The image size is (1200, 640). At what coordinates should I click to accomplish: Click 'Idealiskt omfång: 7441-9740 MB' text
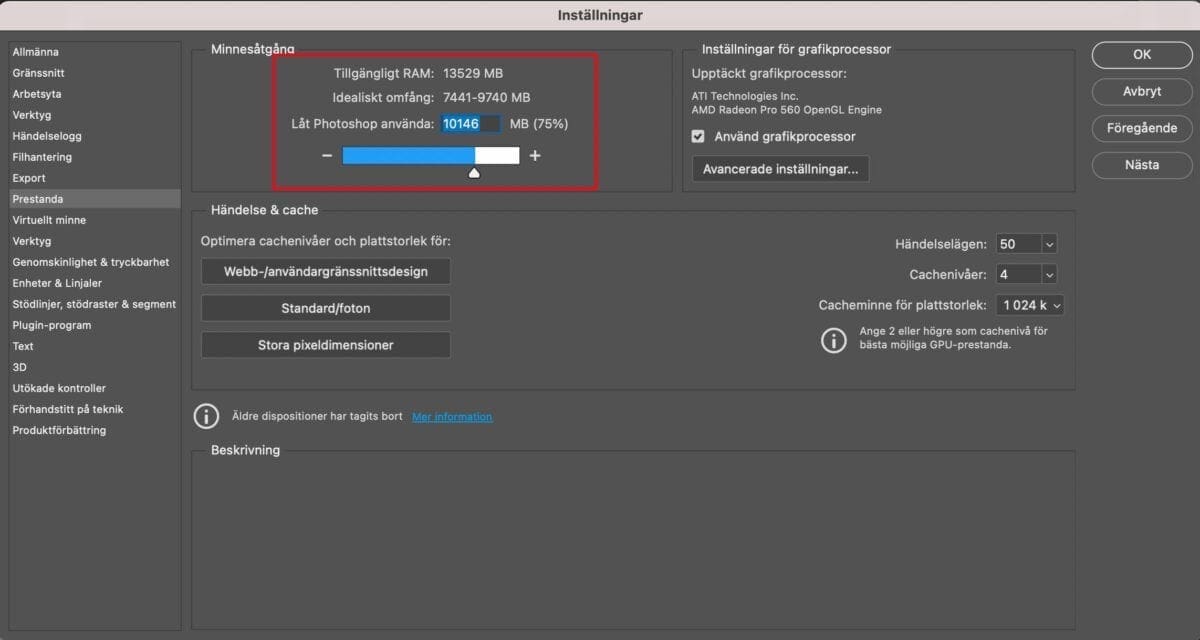click(x=431, y=98)
